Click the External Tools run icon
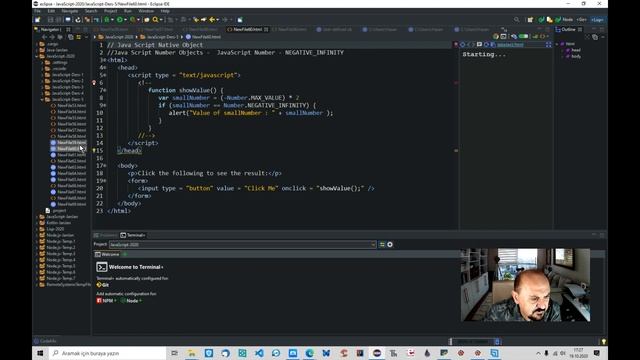The image size is (640, 360). 132,20
